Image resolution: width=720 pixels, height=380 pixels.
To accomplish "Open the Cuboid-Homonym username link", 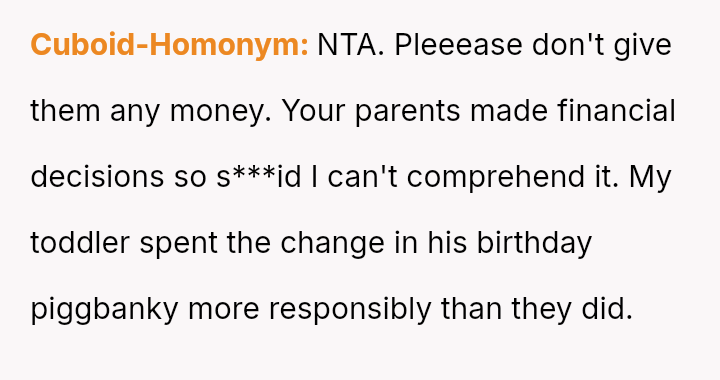I will point(169,46).
